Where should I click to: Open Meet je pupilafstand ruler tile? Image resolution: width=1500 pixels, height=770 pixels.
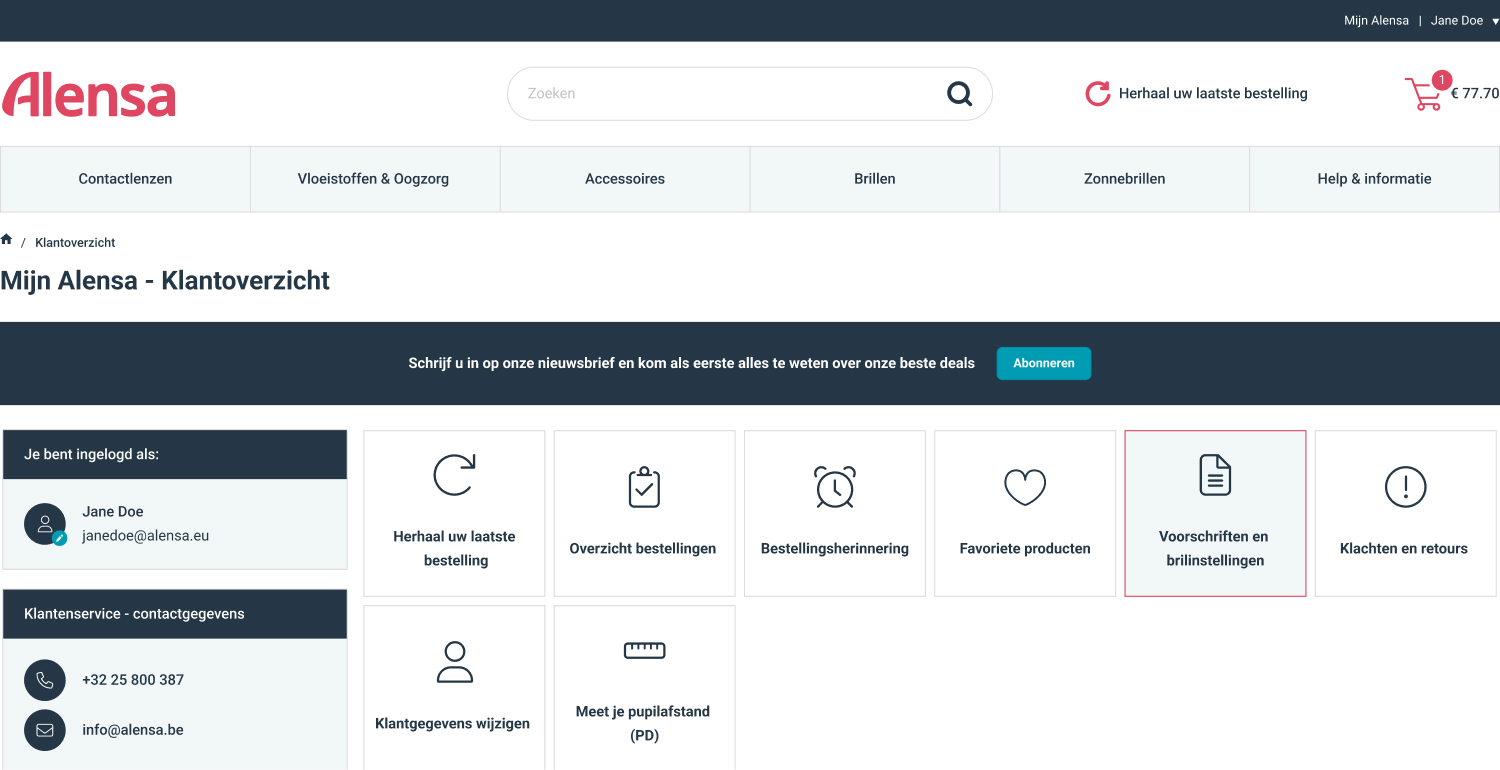tap(644, 688)
